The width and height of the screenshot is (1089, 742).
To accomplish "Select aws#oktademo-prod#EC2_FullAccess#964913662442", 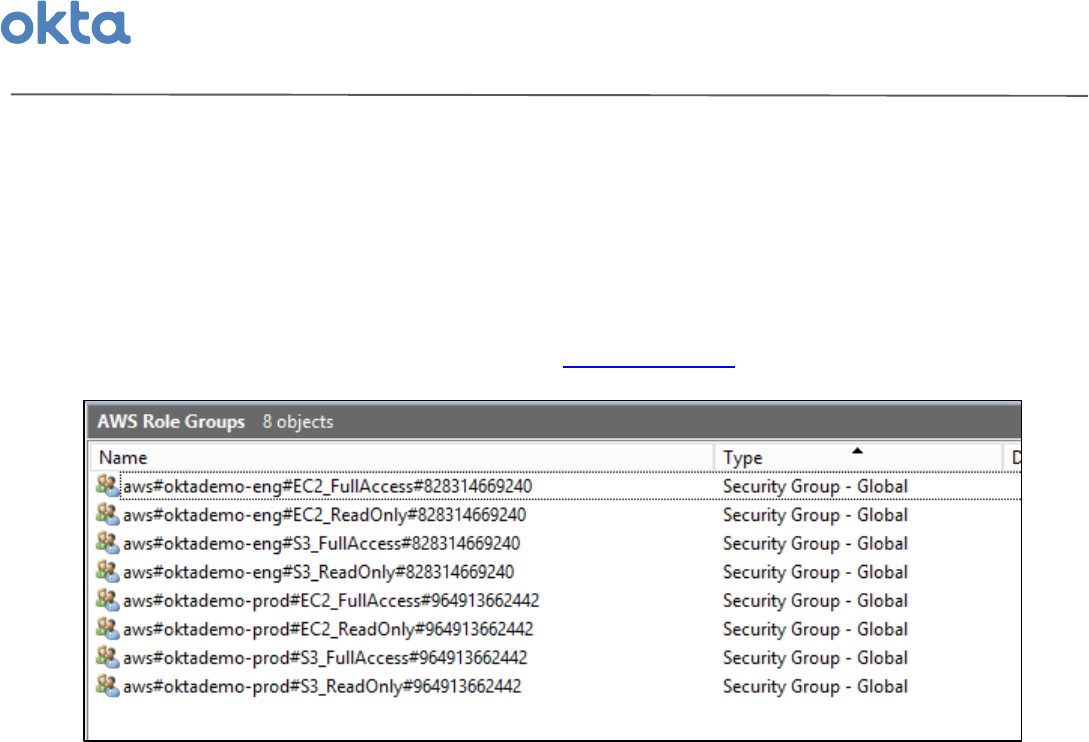I will point(331,600).
